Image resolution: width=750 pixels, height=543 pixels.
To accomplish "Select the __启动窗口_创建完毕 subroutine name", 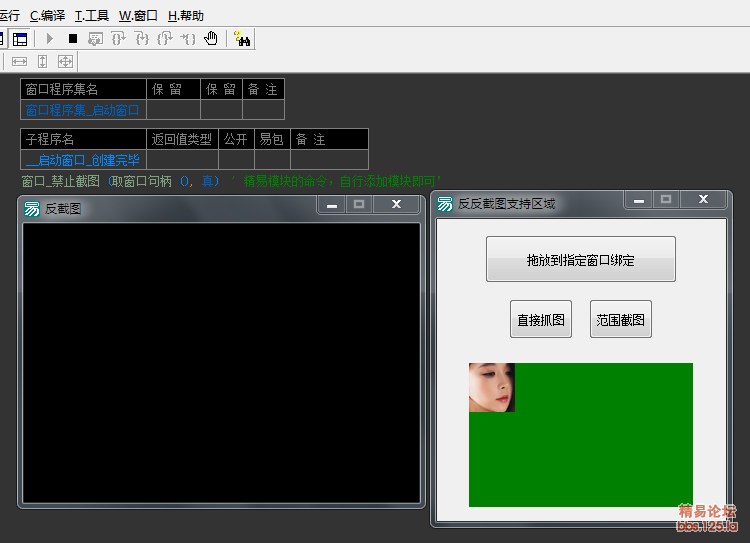I will [x=83, y=160].
